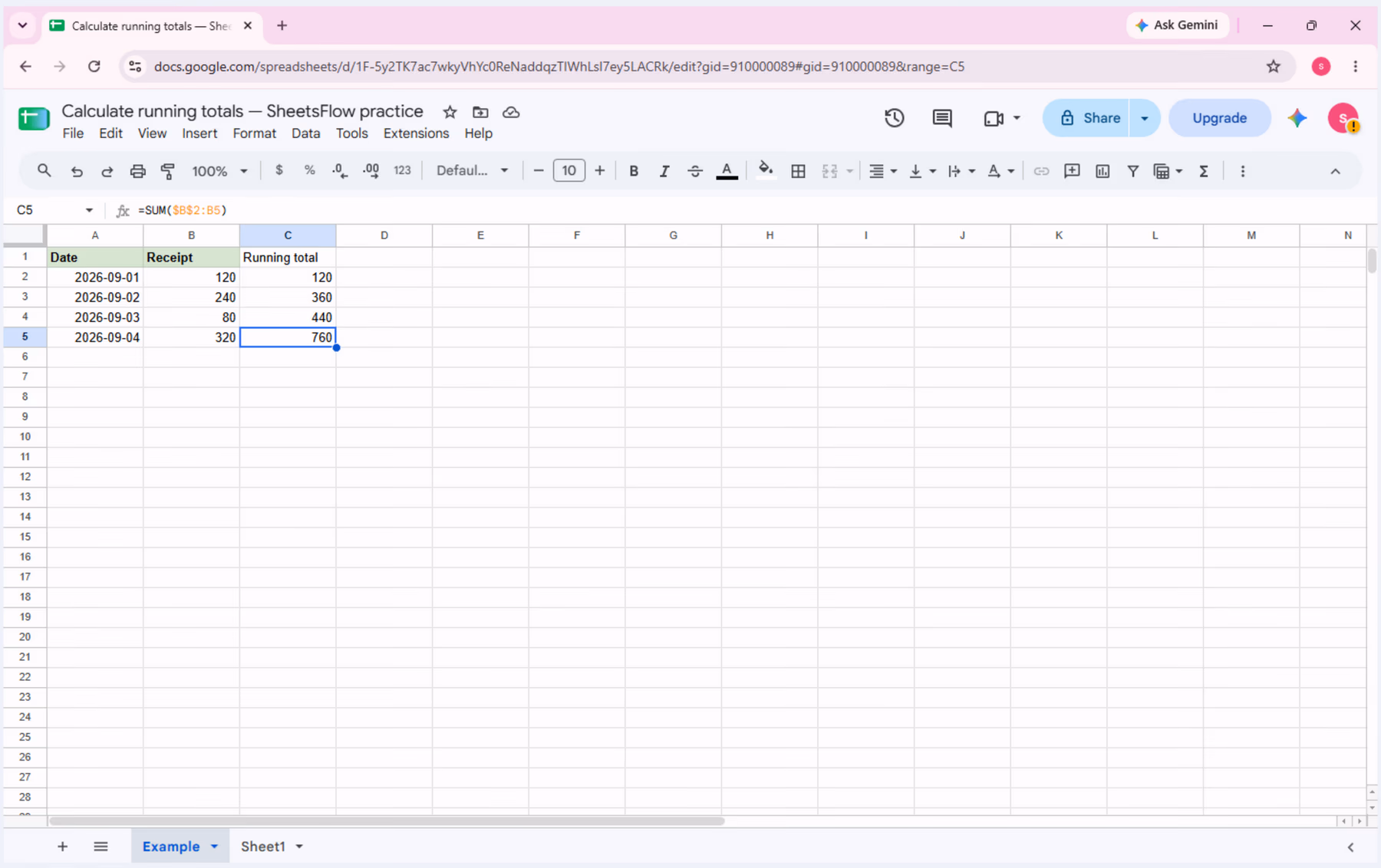Viewport: 1381px width, 868px height.
Task: Format as currency with dollar icon
Action: tap(279, 170)
